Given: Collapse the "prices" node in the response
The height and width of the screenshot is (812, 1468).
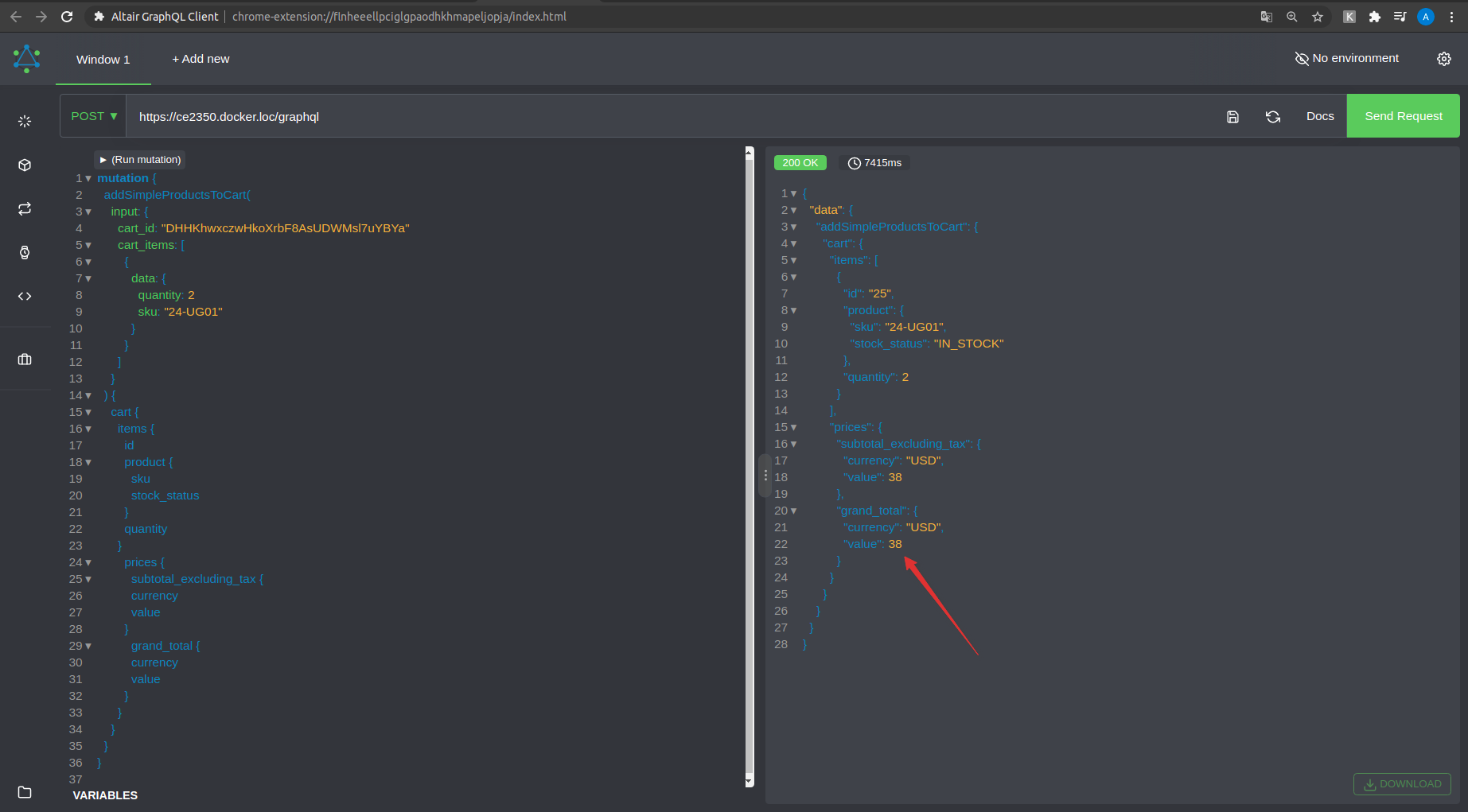Looking at the screenshot, I should click(793, 428).
